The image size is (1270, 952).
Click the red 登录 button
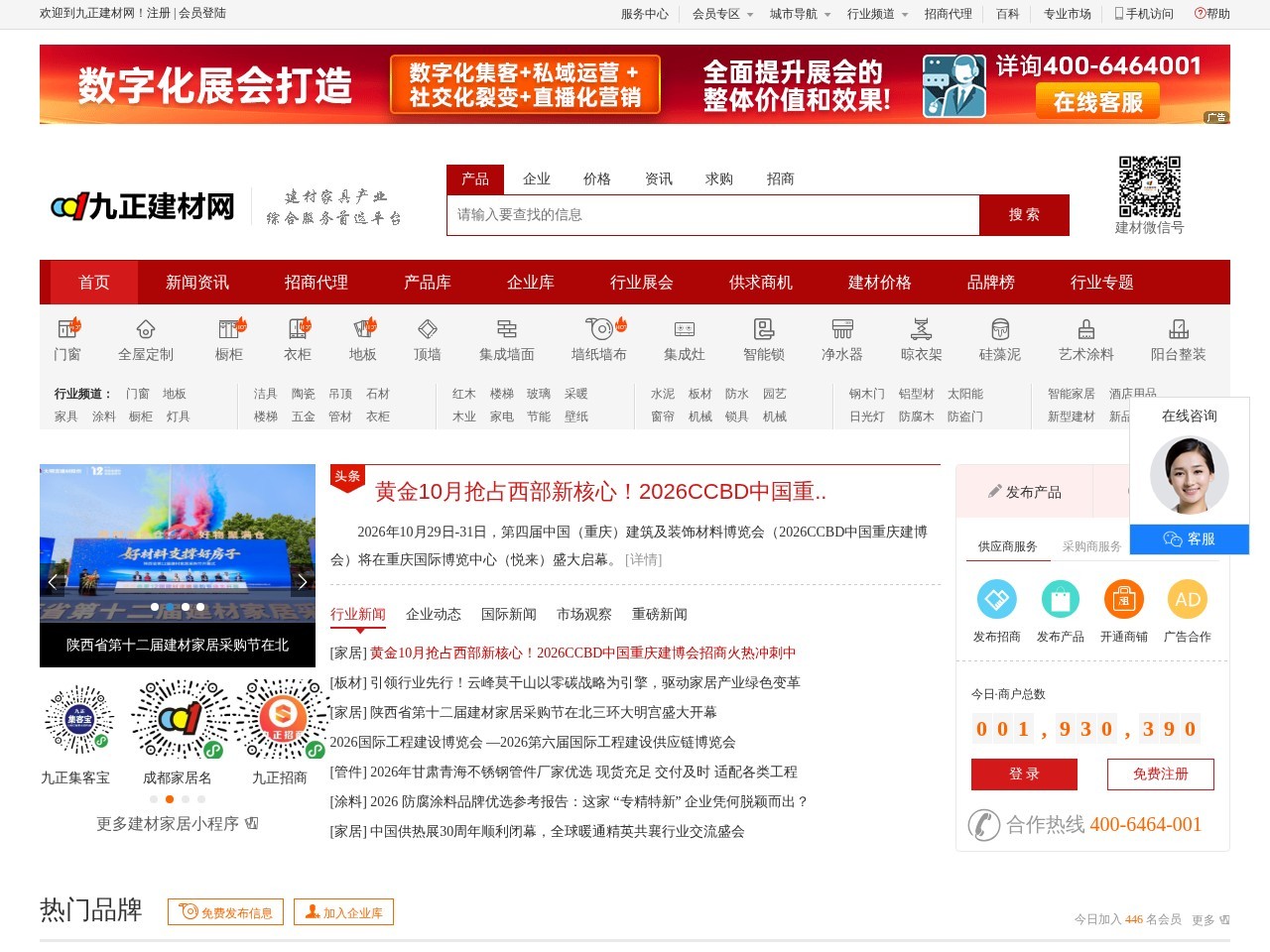pyautogui.click(x=1024, y=774)
